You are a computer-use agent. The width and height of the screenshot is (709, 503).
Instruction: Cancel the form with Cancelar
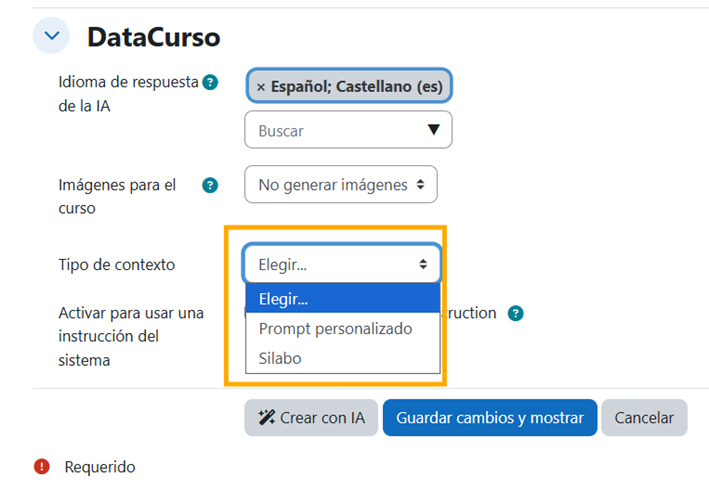pos(644,418)
